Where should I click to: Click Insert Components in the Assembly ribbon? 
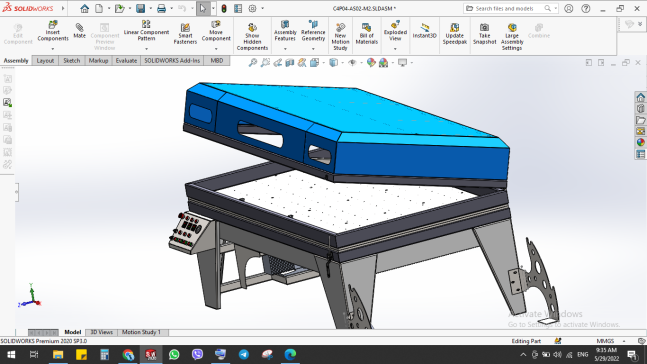point(53,31)
